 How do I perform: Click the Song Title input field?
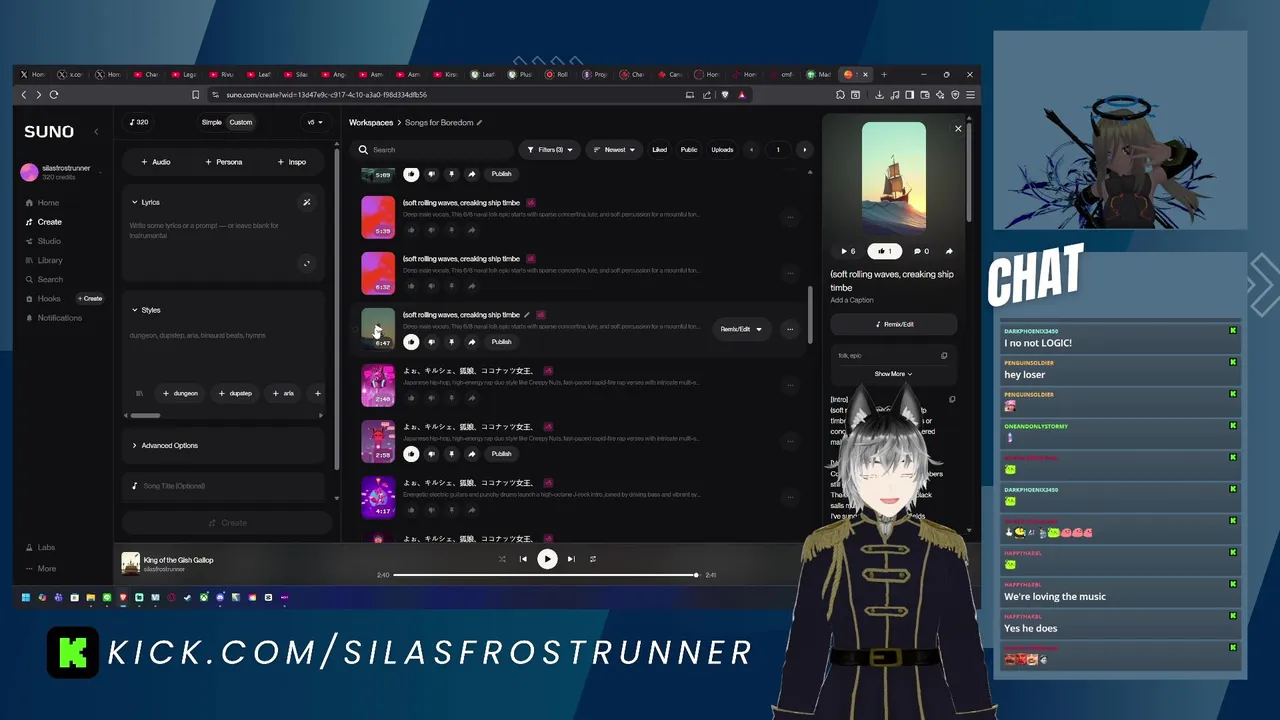click(x=224, y=486)
